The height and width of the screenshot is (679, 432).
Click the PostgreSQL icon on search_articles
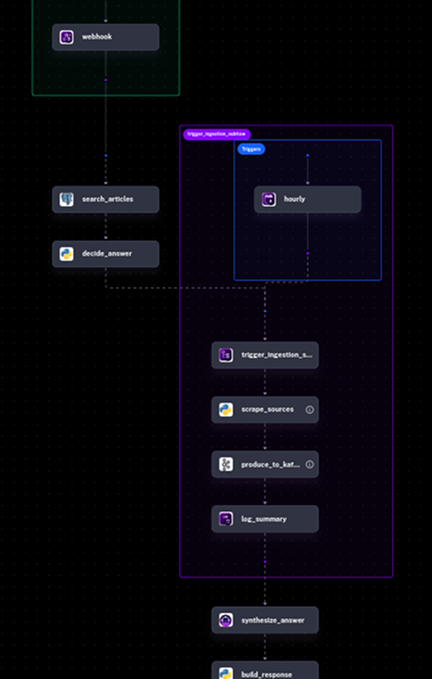click(66, 199)
